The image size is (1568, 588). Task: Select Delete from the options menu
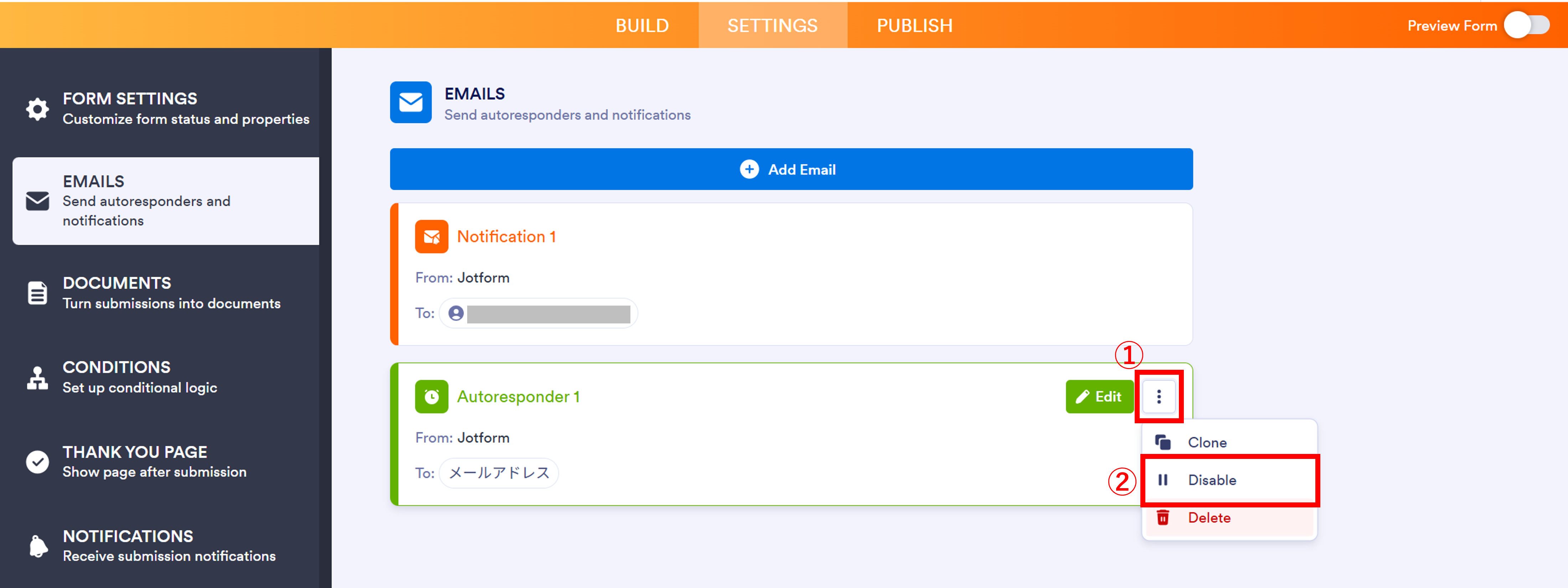click(x=1209, y=518)
